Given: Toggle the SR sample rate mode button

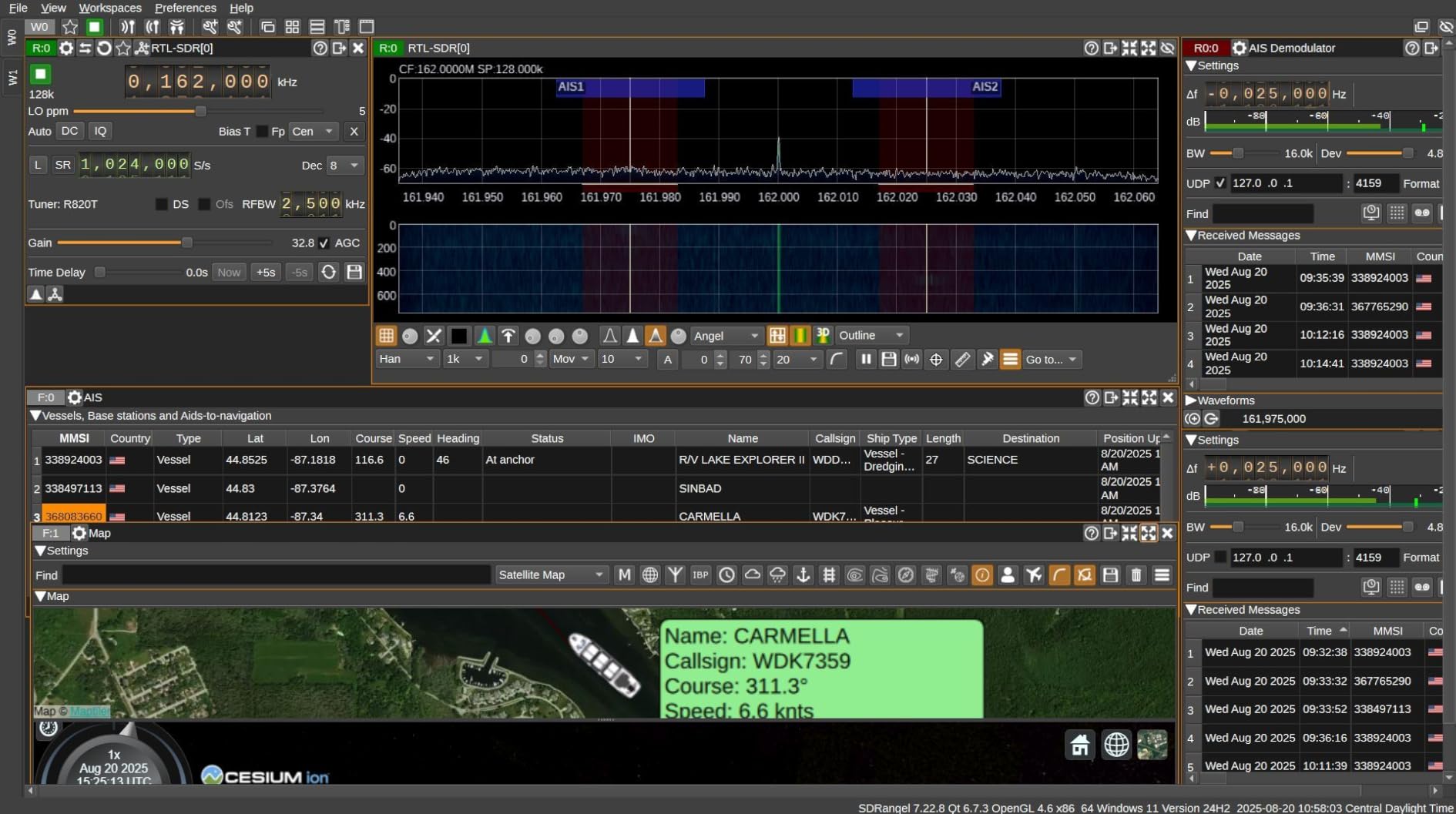Looking at the screenshot, I should 63,165.
